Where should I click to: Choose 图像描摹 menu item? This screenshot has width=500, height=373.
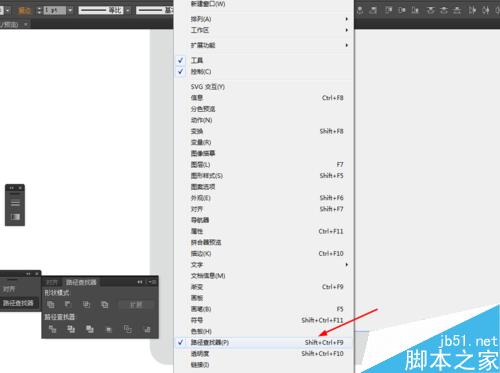[264, 153]
